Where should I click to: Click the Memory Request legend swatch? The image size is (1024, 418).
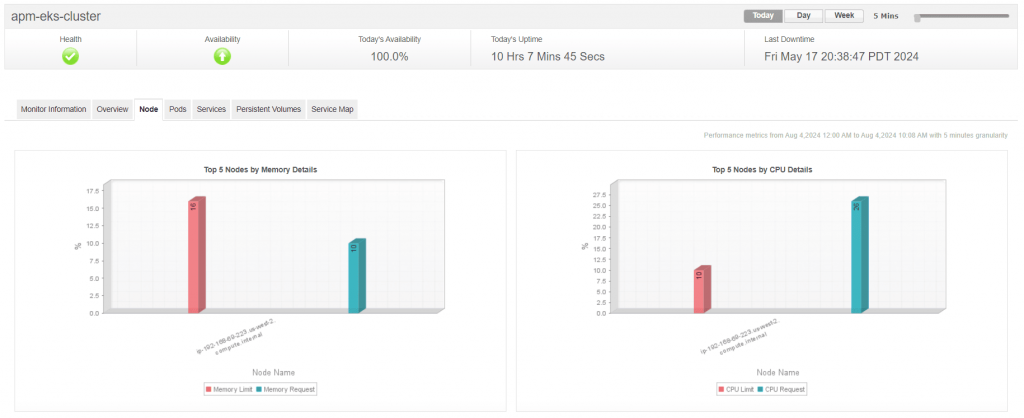tap(257, 389)
